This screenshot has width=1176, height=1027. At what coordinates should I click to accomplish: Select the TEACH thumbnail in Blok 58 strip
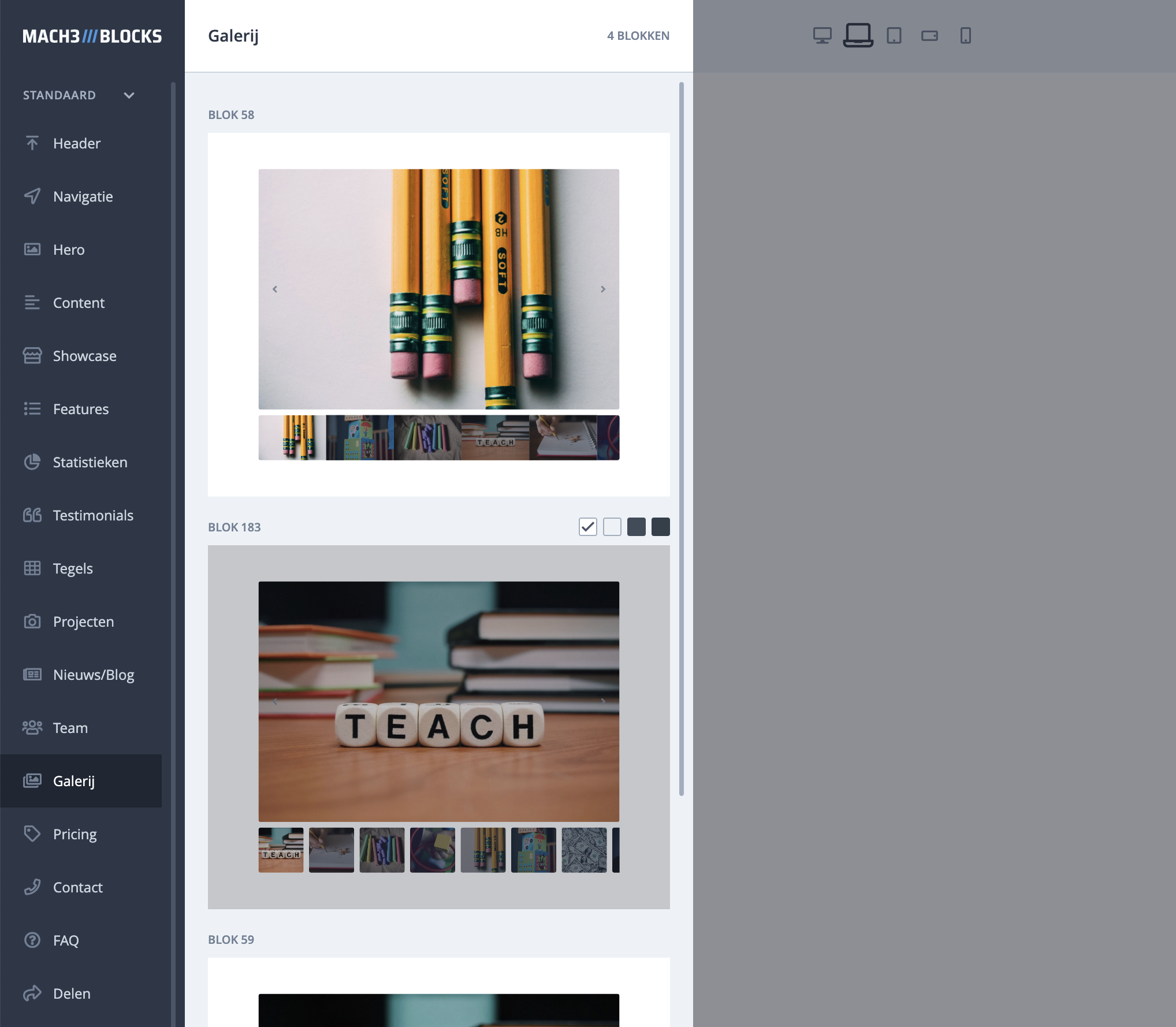click(x=495, y=438)
